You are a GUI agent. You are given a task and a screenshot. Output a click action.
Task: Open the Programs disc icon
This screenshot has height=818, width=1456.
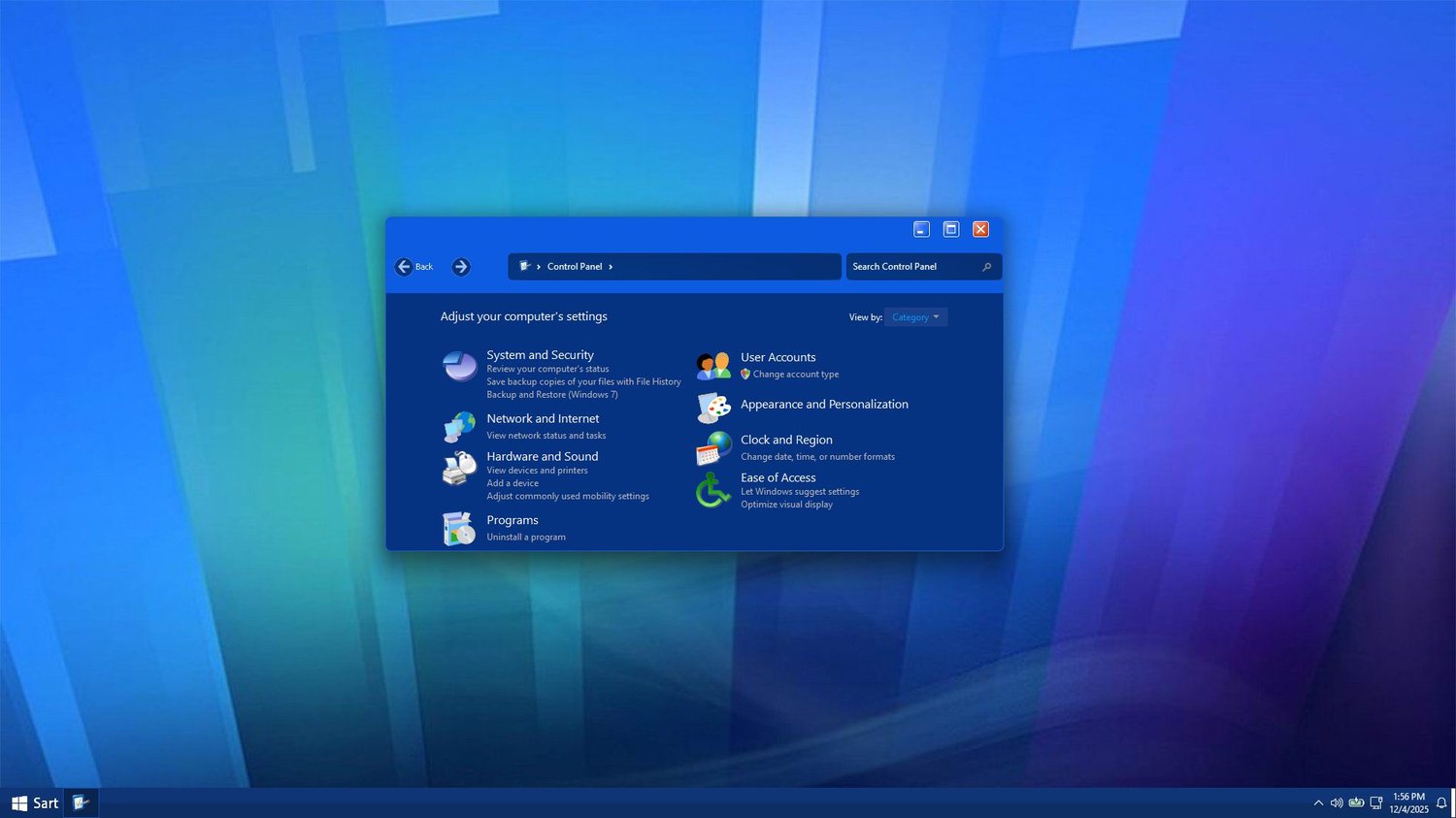click(x=459, y=529)
